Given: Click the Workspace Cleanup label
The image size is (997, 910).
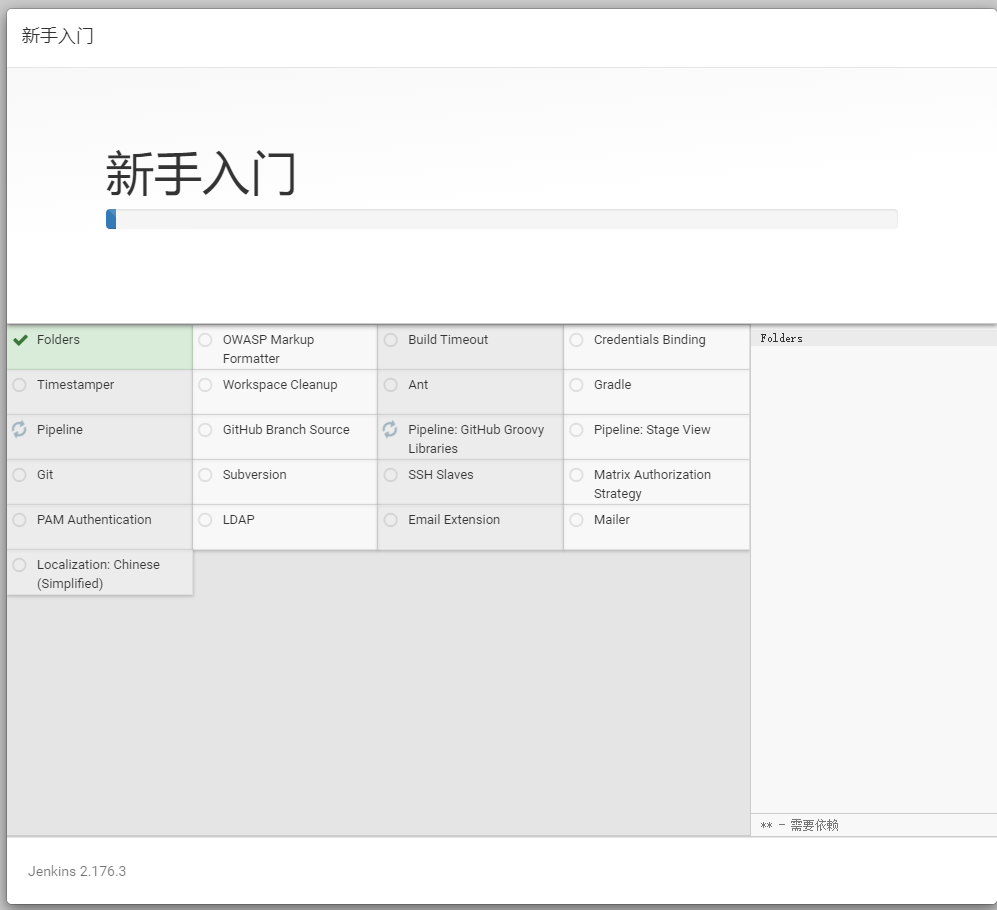Looking at the screenshot, I should coord(280,385).
